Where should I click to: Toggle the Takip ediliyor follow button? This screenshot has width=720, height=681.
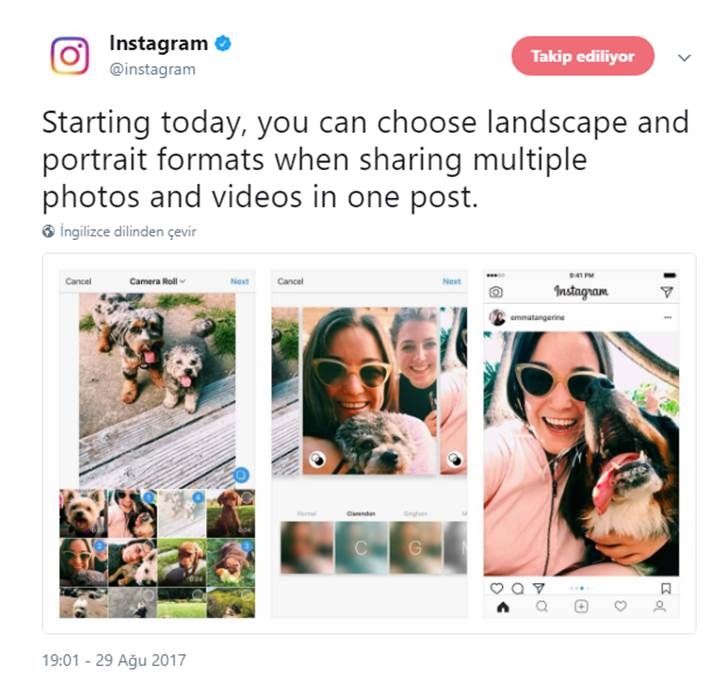(x=583, y=56)
